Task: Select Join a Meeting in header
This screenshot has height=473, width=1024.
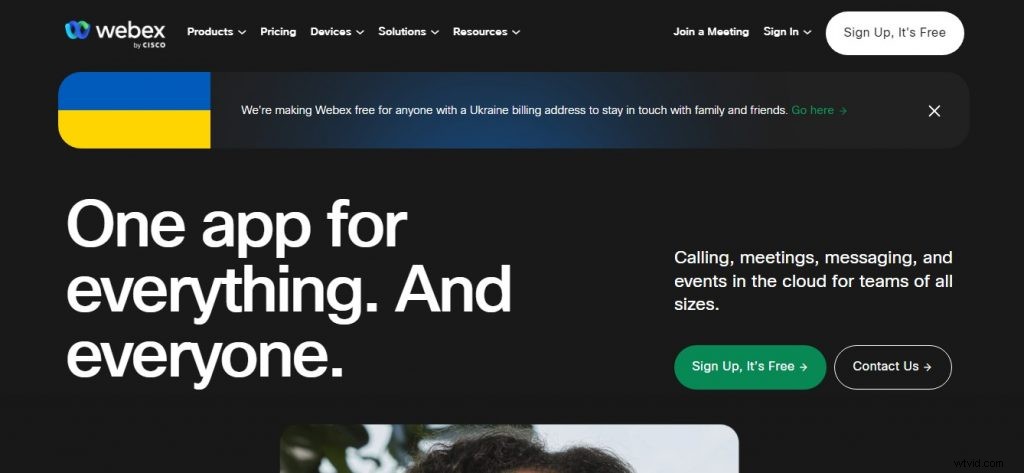Action: click(x=711, y=31)
